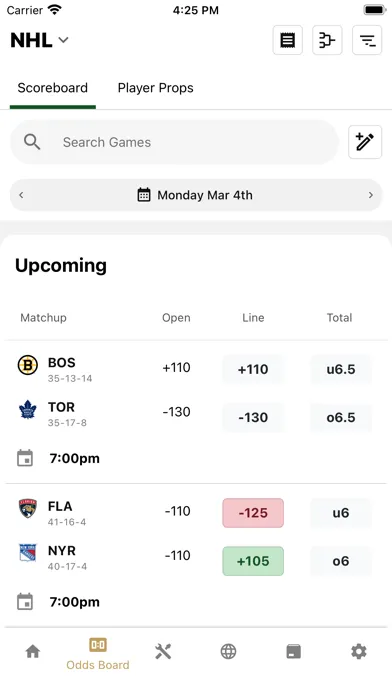392x696 pixels.
Task: Open the globe icon in bottom bar
Action: [228, 652]
